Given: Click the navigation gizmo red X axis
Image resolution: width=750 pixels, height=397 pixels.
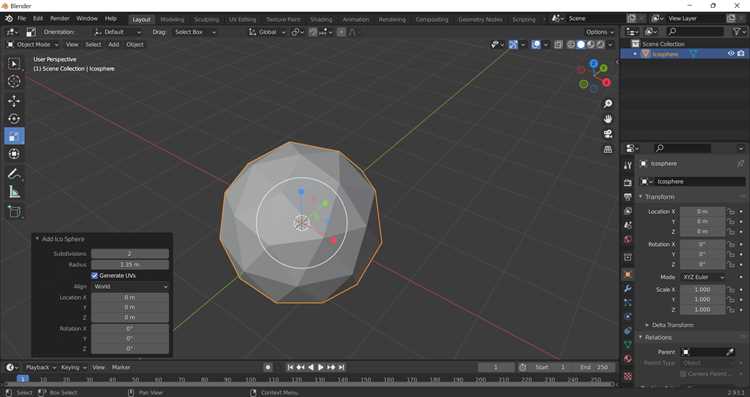Looking at the screenshot, I should tap(607, 83).
